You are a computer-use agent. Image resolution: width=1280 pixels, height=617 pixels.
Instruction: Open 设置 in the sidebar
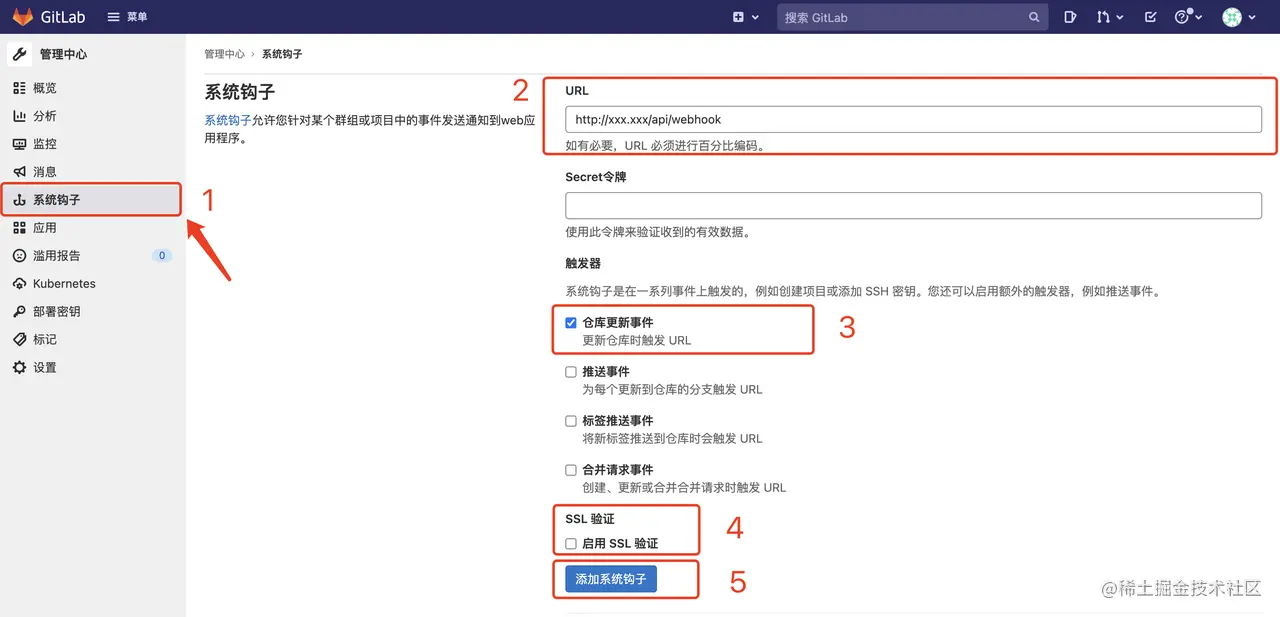[93, 368]
